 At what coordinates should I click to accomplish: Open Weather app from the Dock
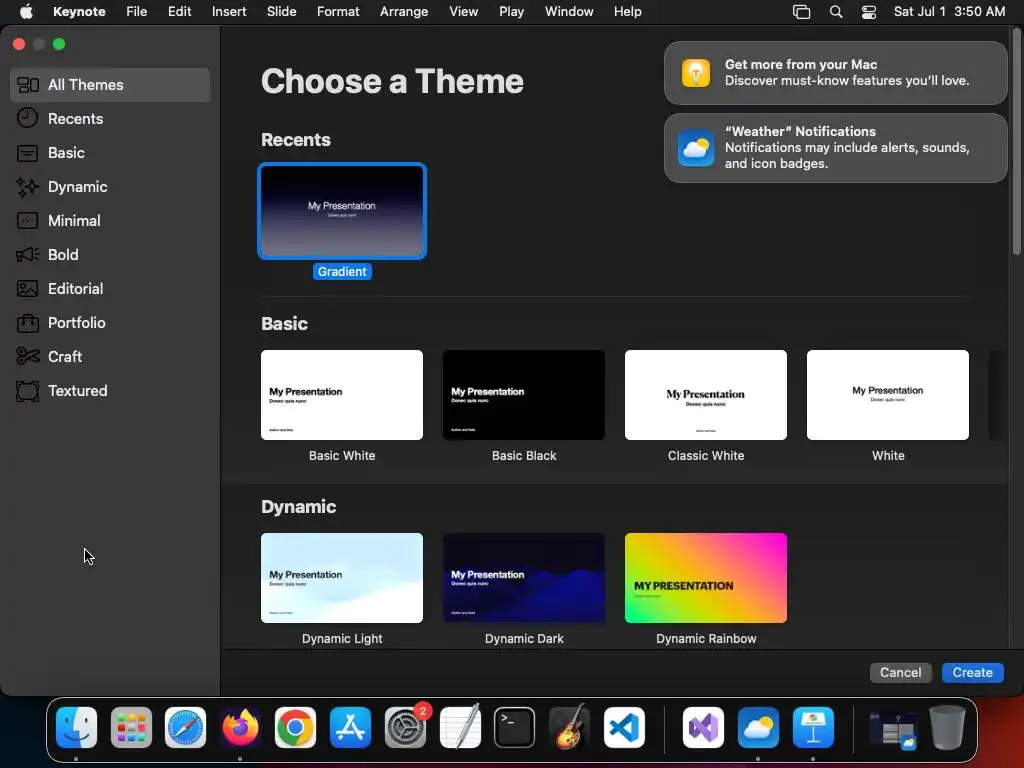[758, 728]
